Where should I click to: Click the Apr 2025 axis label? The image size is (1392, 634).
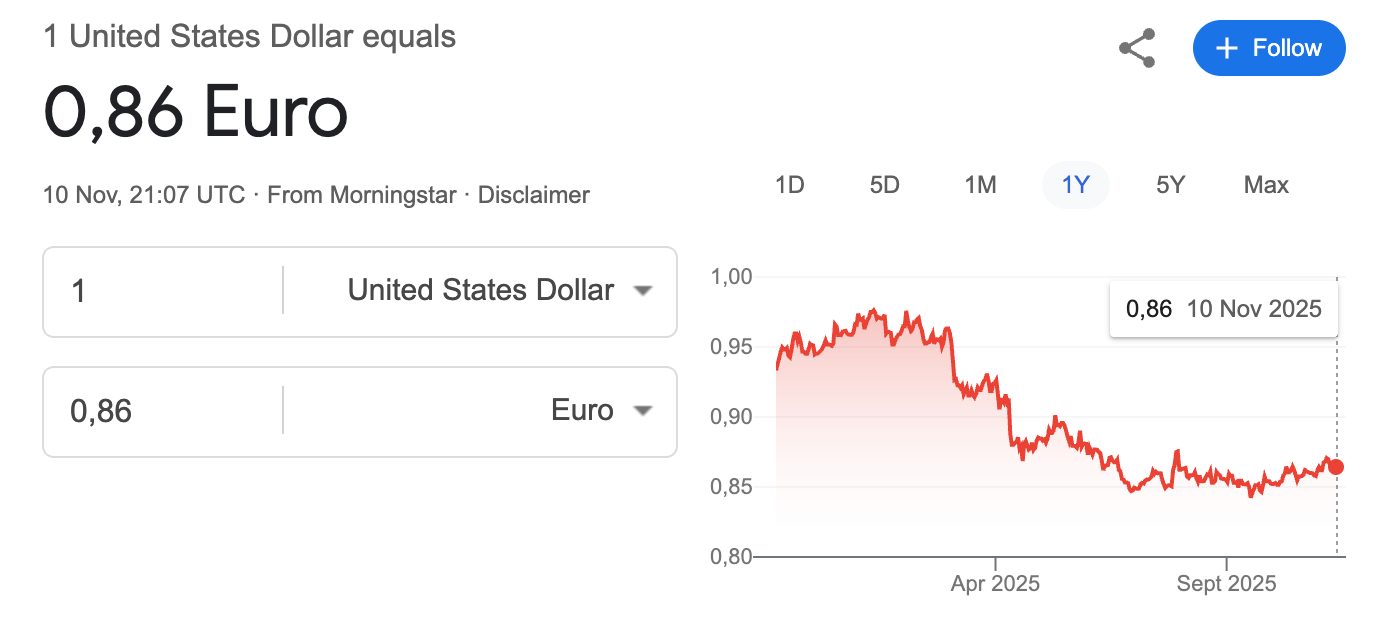pos(995,583)
